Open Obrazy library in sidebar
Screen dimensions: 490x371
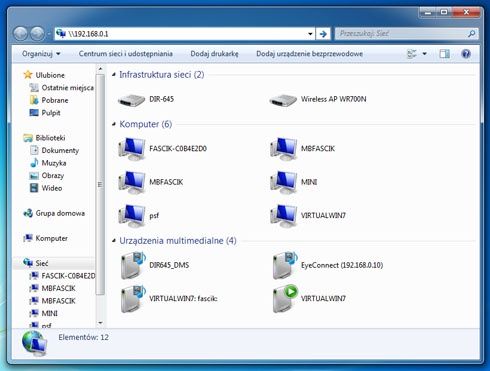tap(46, 176)
